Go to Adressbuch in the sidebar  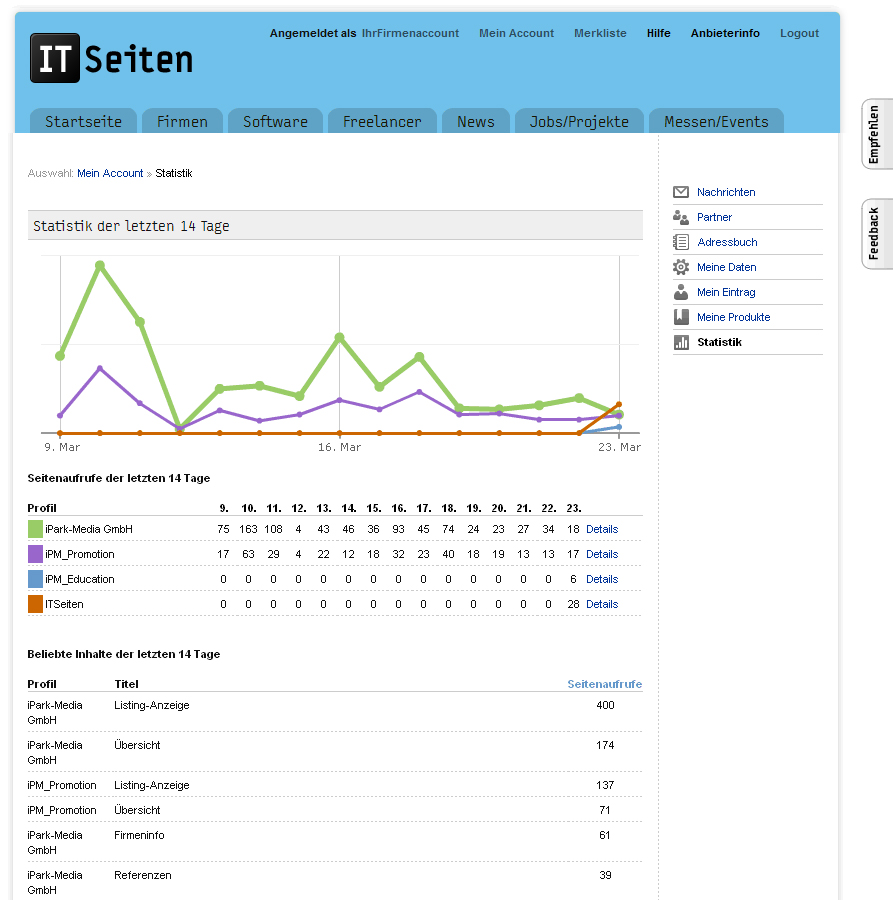point(727,242)
